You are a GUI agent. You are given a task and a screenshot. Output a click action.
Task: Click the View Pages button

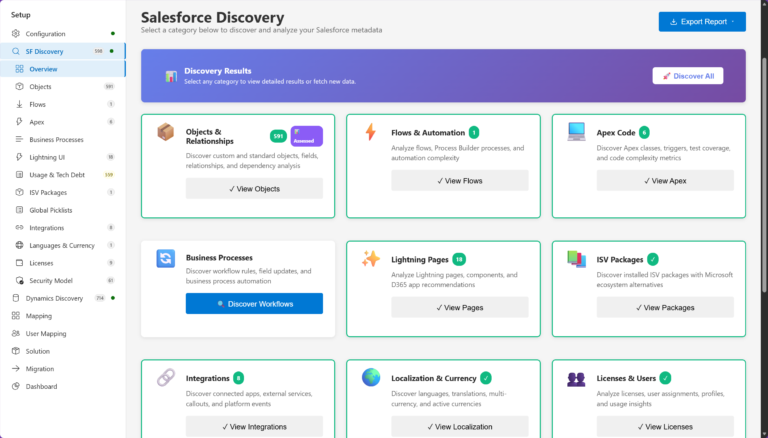459,308
